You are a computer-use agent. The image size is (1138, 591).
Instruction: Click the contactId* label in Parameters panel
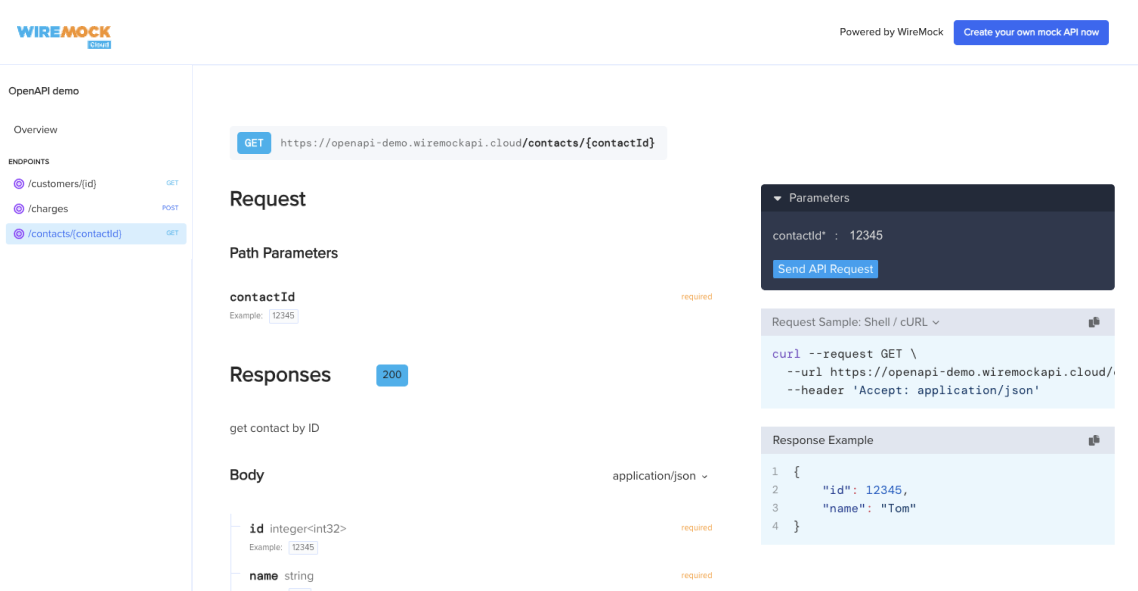[x=799, y=236]
